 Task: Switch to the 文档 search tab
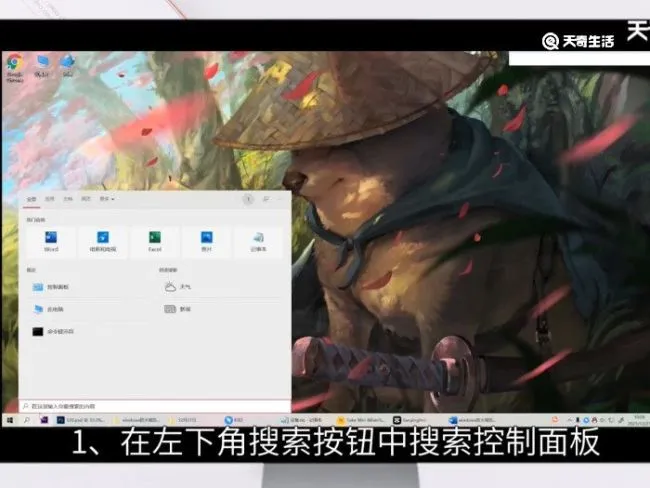68,199
